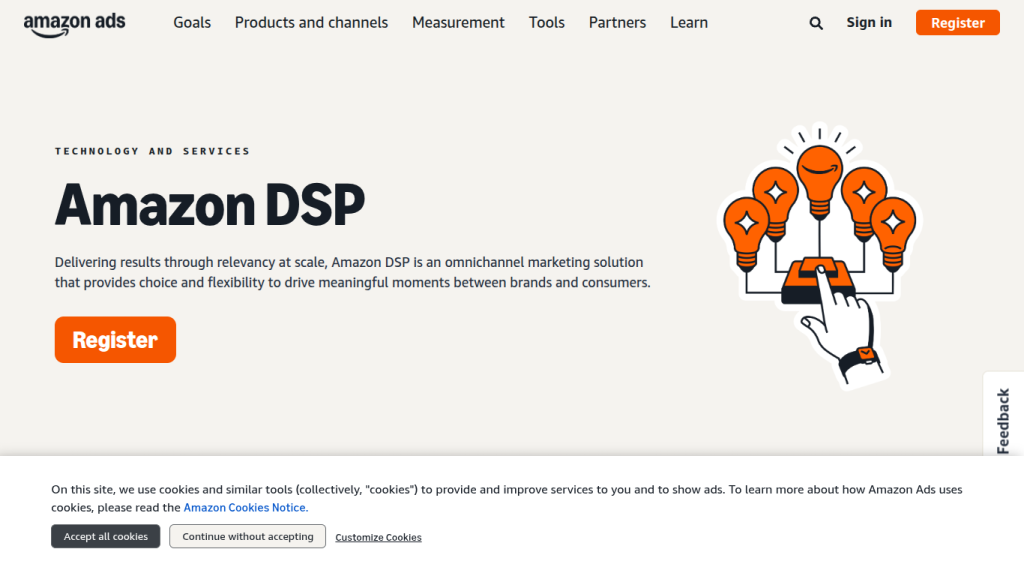
Task: Click the Technology and Services label
Action: pos(152,151)
